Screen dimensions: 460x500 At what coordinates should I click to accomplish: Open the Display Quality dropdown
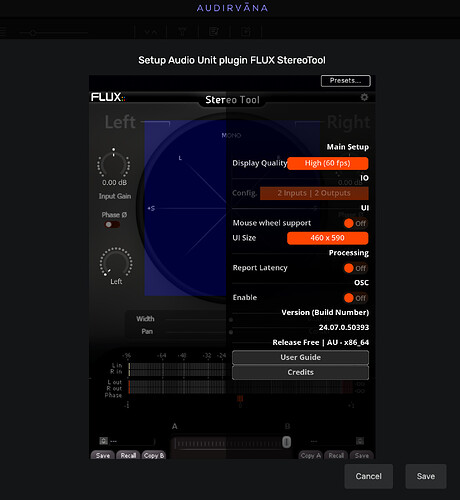coord(328,163)
